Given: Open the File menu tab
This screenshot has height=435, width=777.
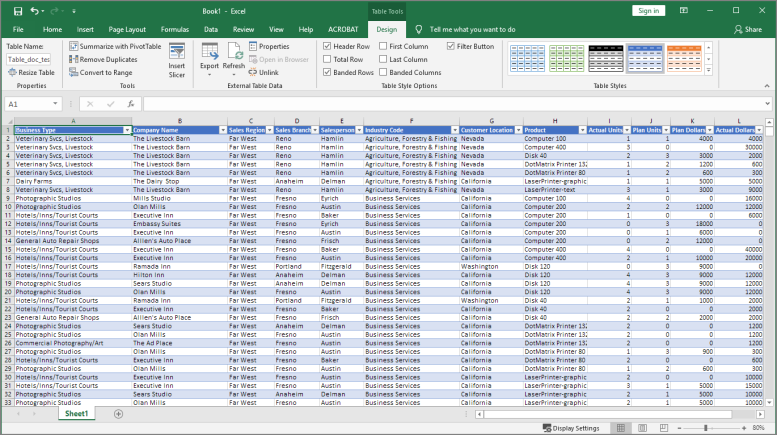Looking at the screenshot, I should click(x=18, y=29).
